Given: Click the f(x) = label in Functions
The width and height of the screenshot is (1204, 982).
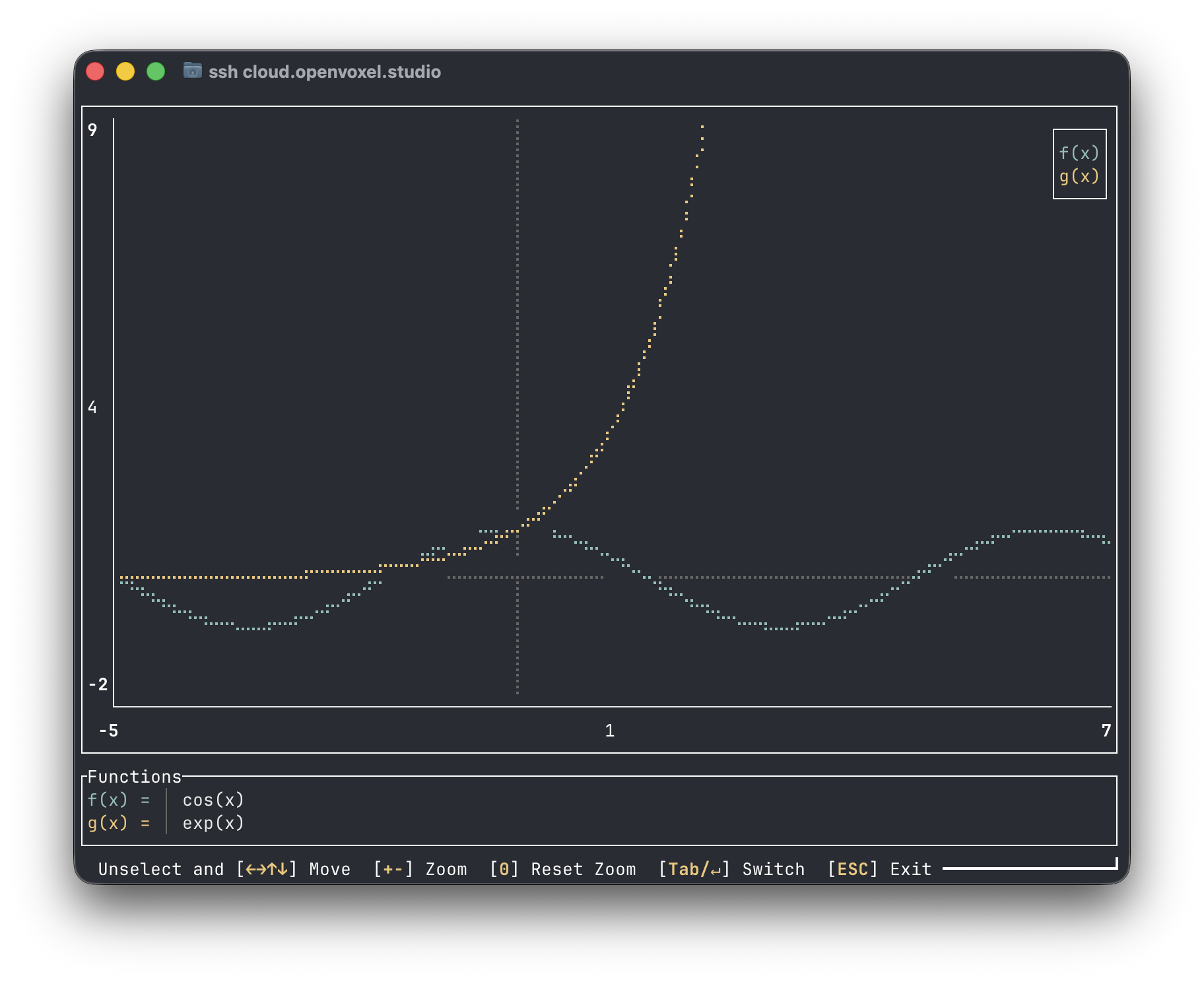Looking at the screenshot, I should (x=119, y=800).
